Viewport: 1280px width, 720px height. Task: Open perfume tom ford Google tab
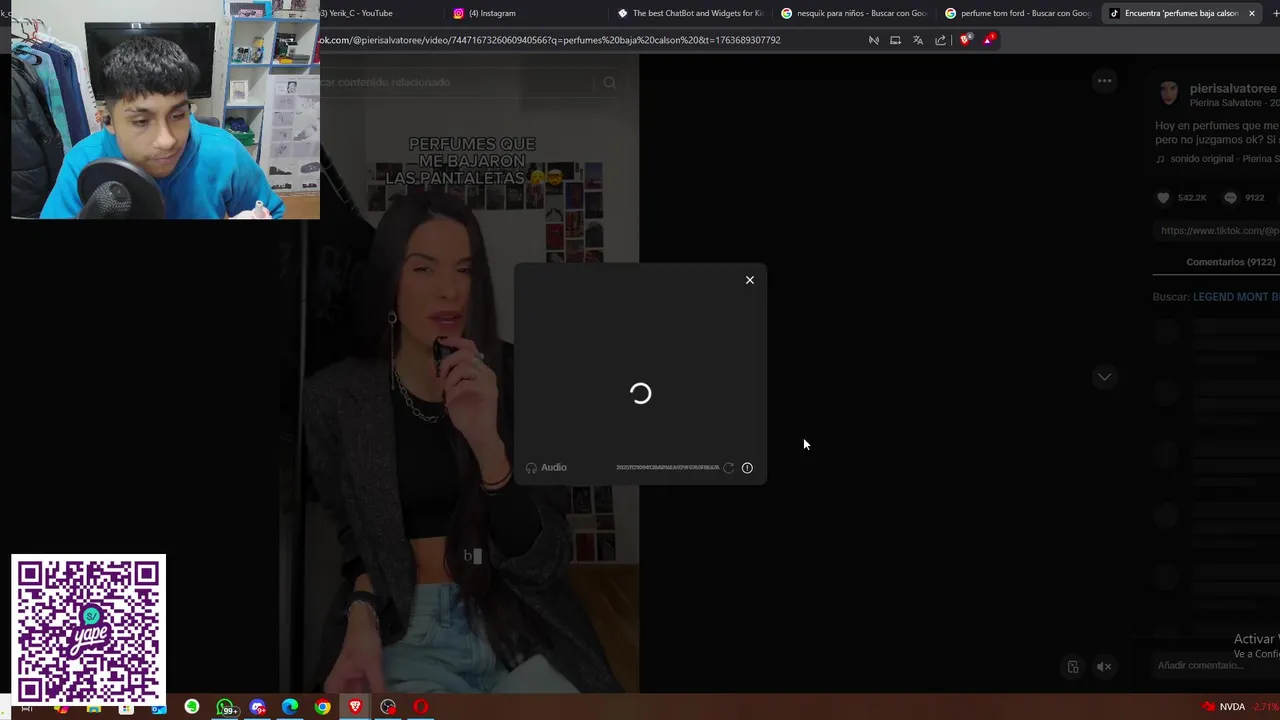(x=1018, y=13)
